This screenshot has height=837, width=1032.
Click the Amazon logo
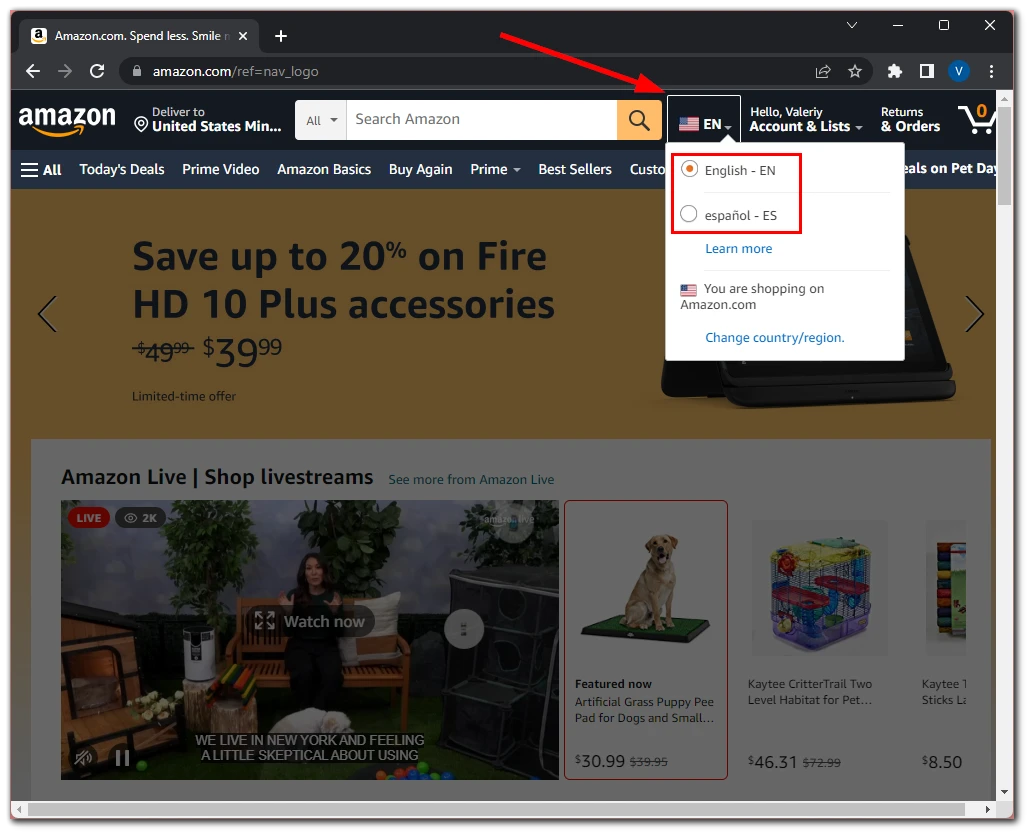point(67,120)
